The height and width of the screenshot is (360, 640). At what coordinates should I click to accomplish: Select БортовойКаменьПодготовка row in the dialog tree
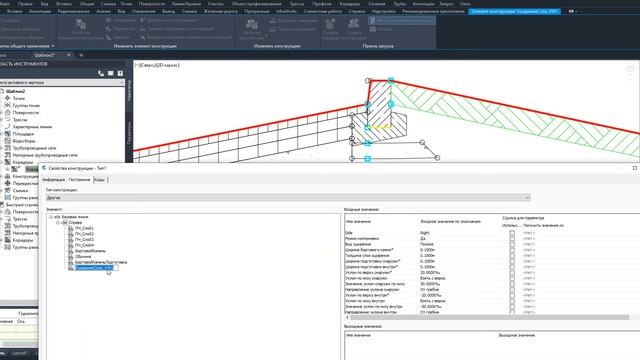pos(101,262)
